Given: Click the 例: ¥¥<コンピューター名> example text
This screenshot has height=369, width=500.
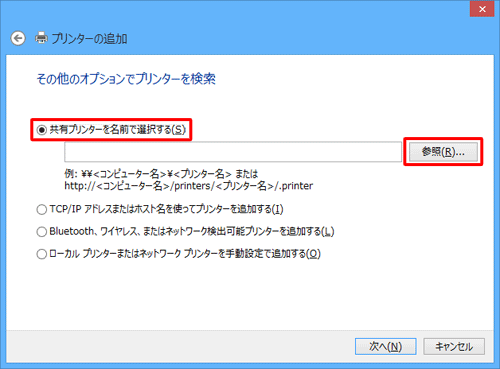Looking at the screenshot, I should [161, 174].
